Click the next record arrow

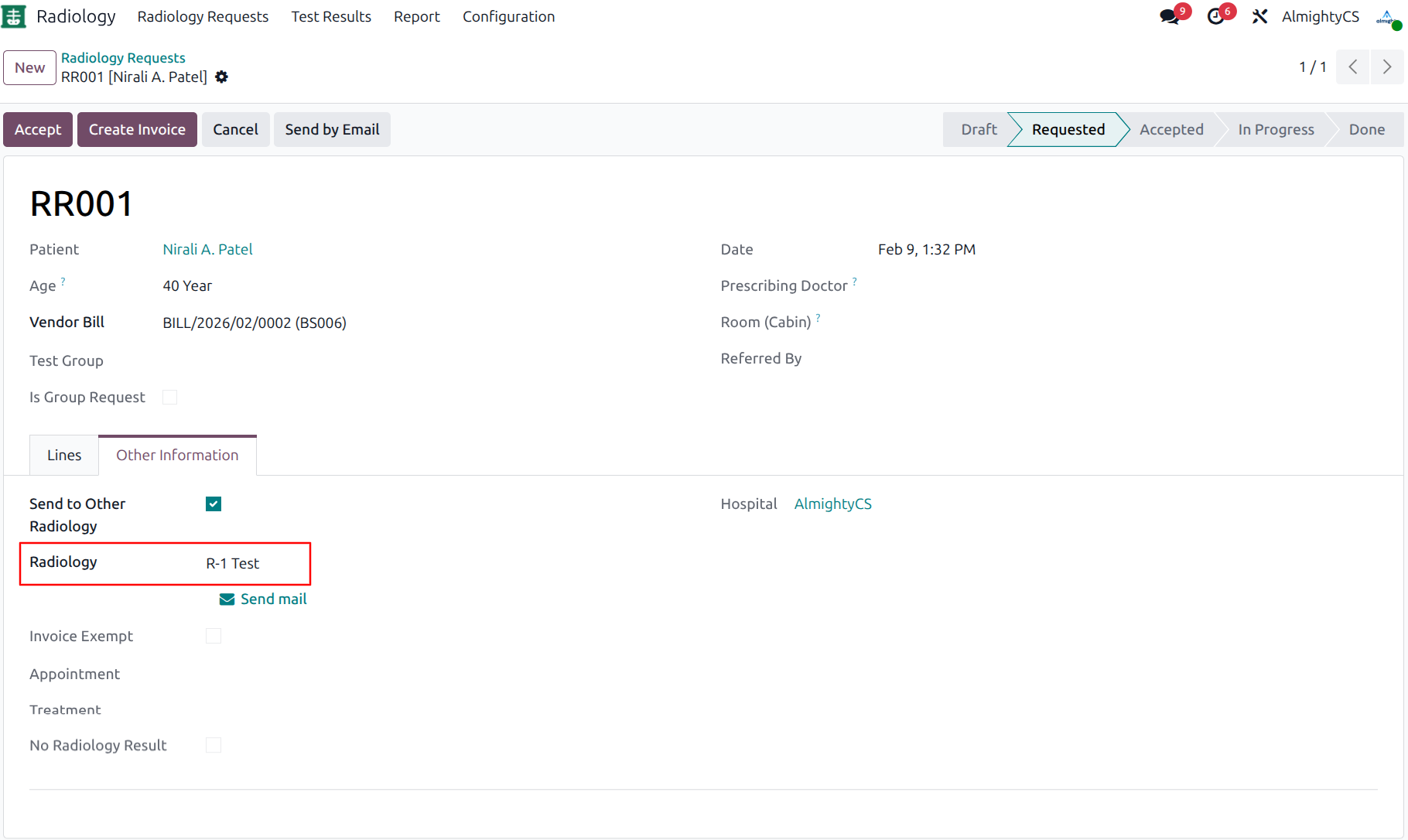coord(1386,67)
